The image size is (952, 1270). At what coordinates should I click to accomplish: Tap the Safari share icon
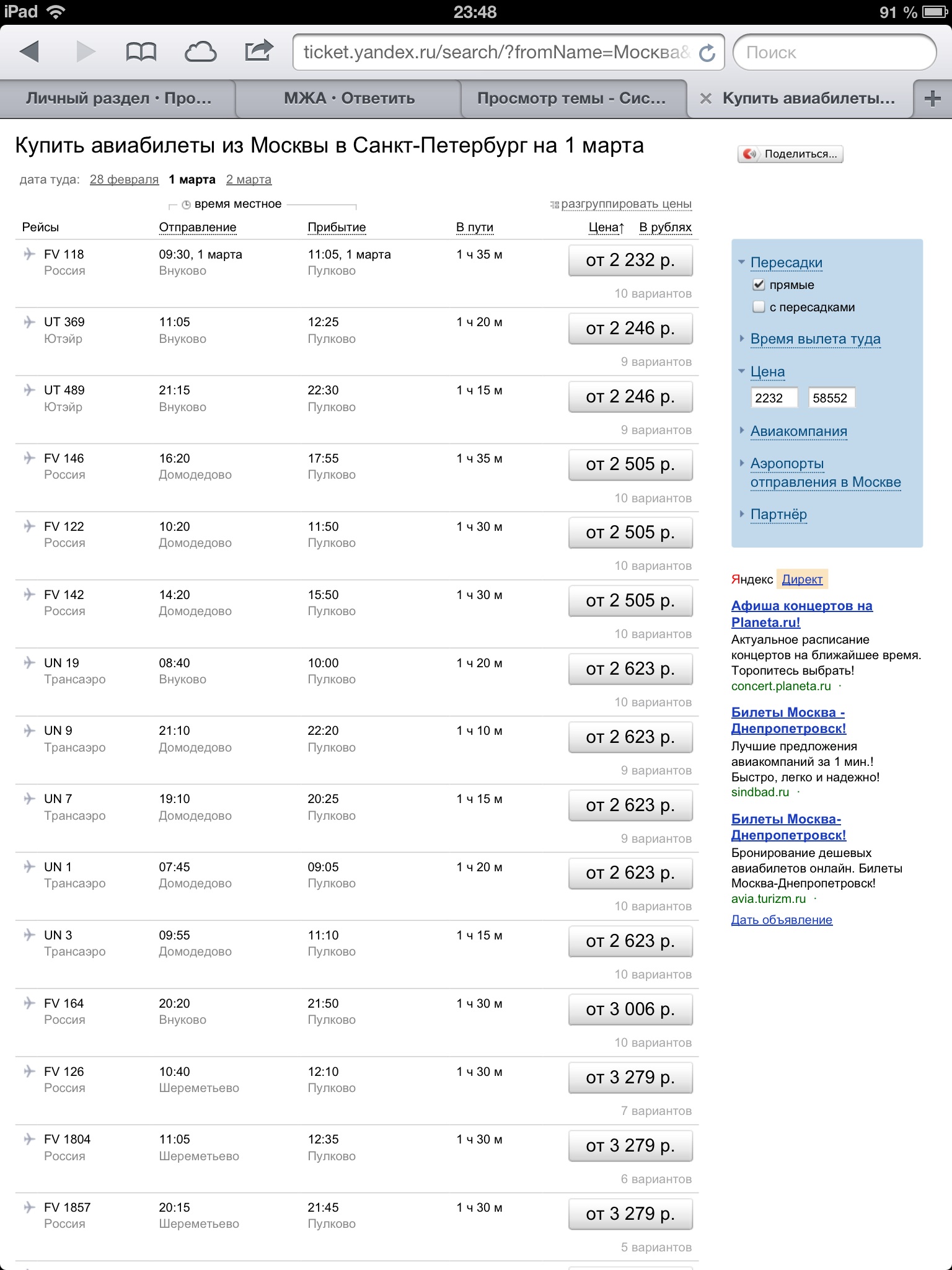(x=258, y=51)
